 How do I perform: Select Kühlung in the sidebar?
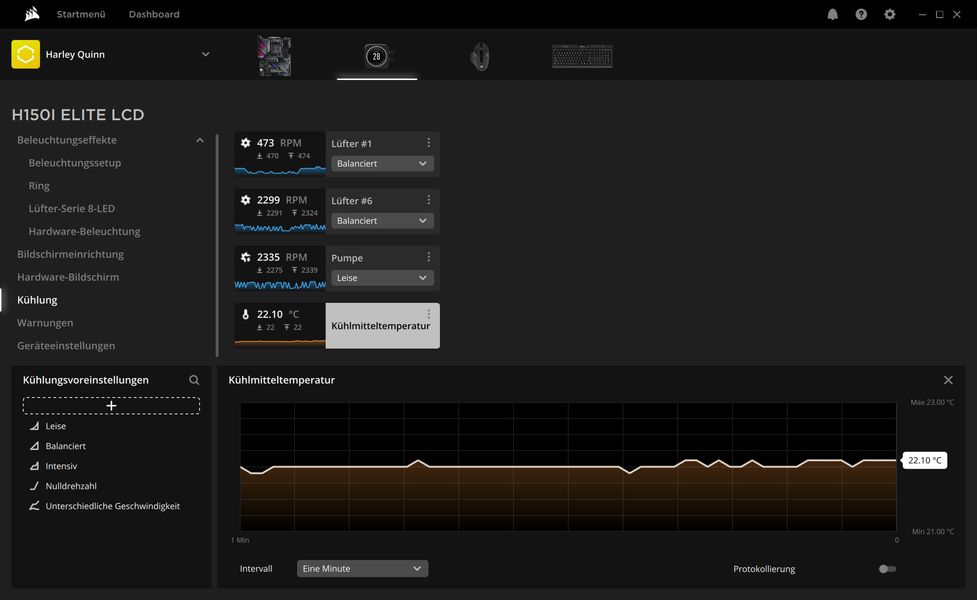37,300
